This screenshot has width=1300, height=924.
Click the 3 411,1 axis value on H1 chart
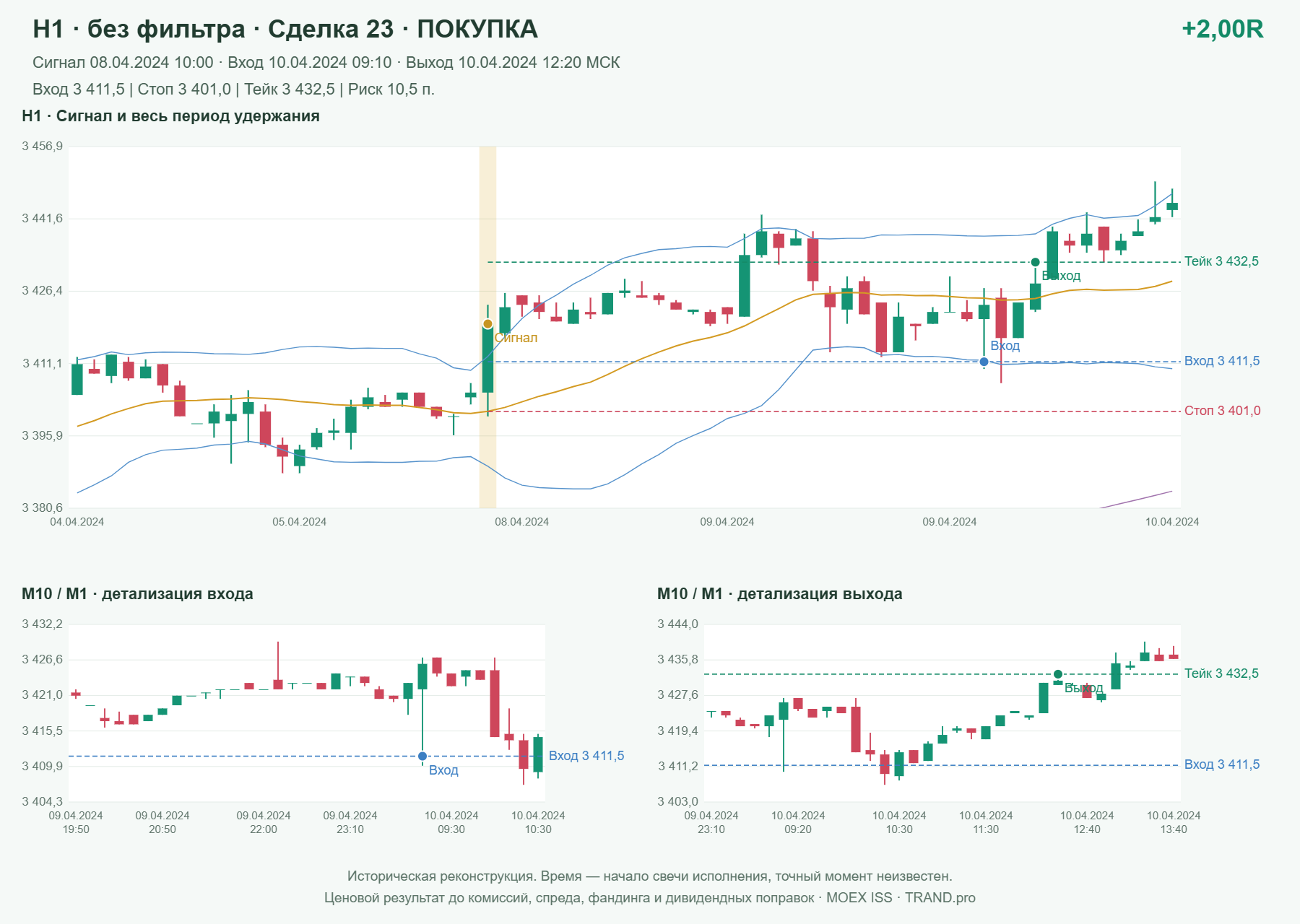click(x=43, y=363)
